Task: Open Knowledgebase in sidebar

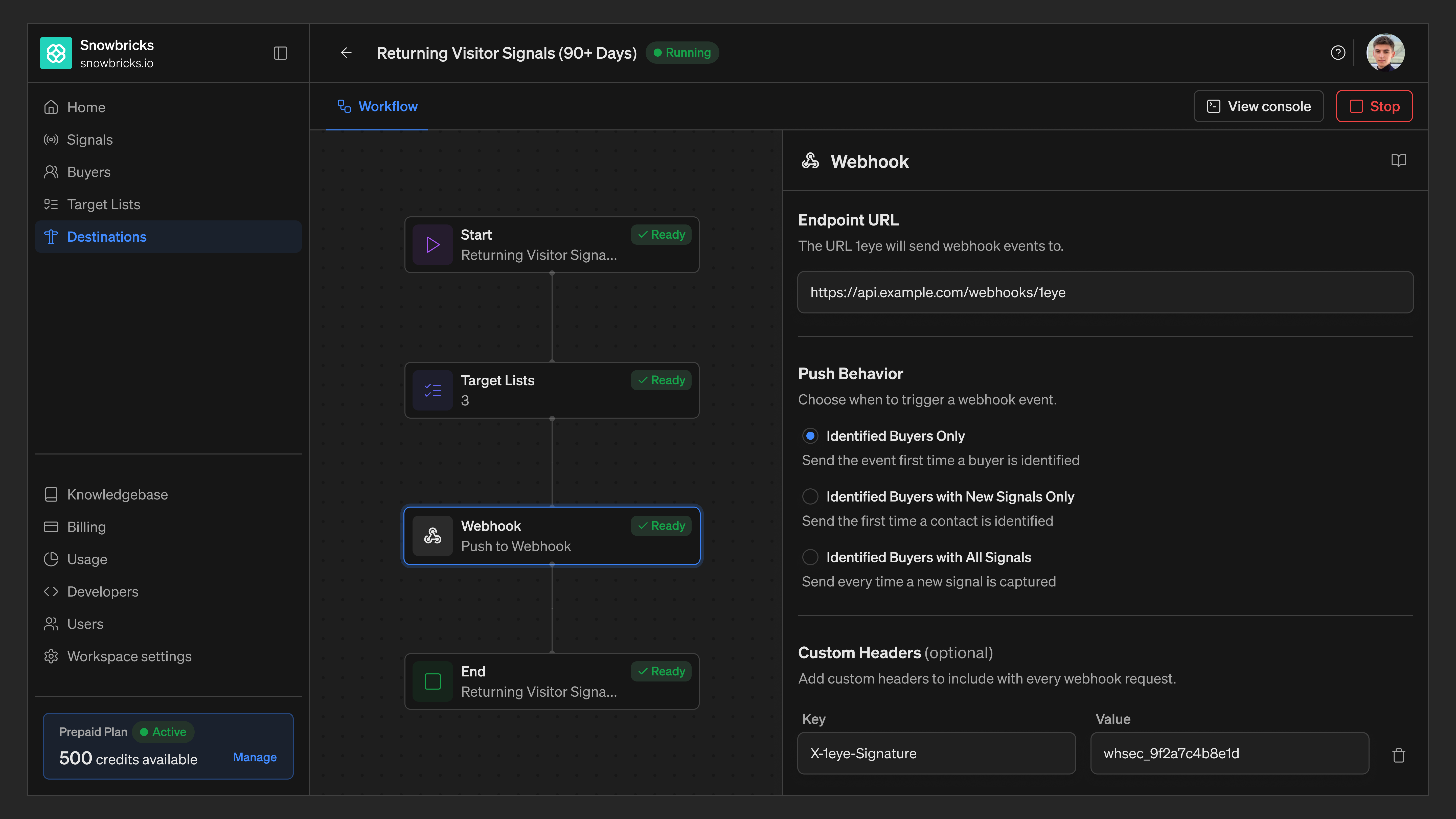Action: click(168, 495)
